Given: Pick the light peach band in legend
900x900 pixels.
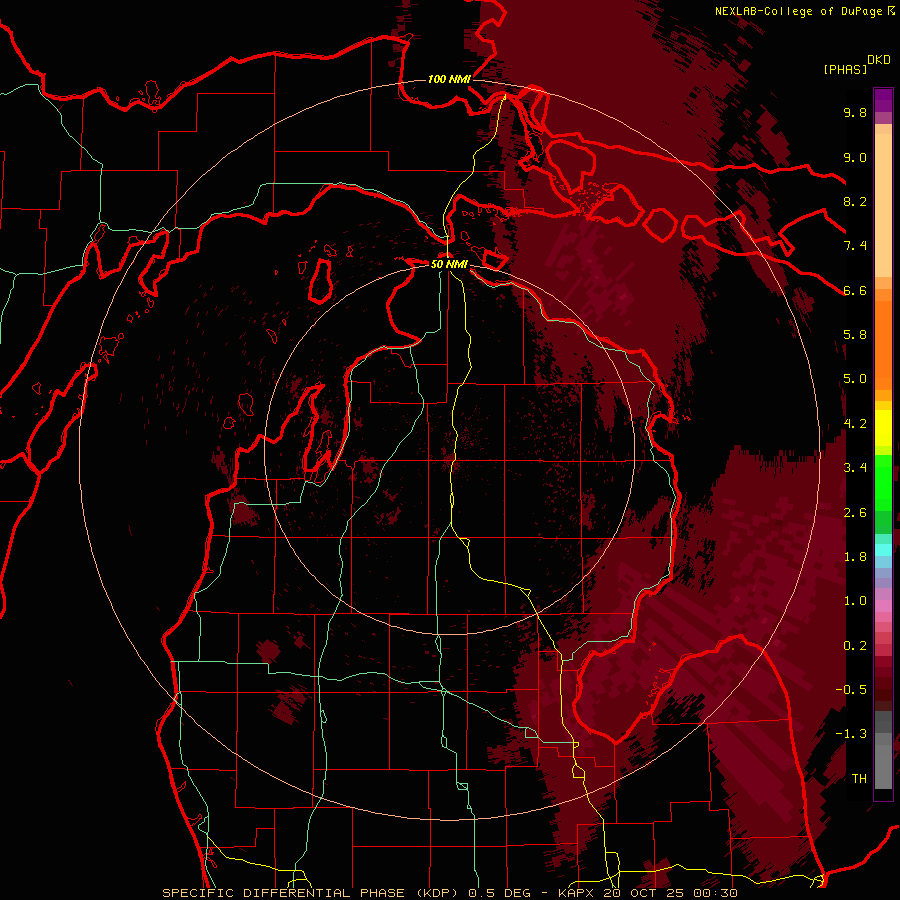Looking at the screenshot, I should [883, 207].
